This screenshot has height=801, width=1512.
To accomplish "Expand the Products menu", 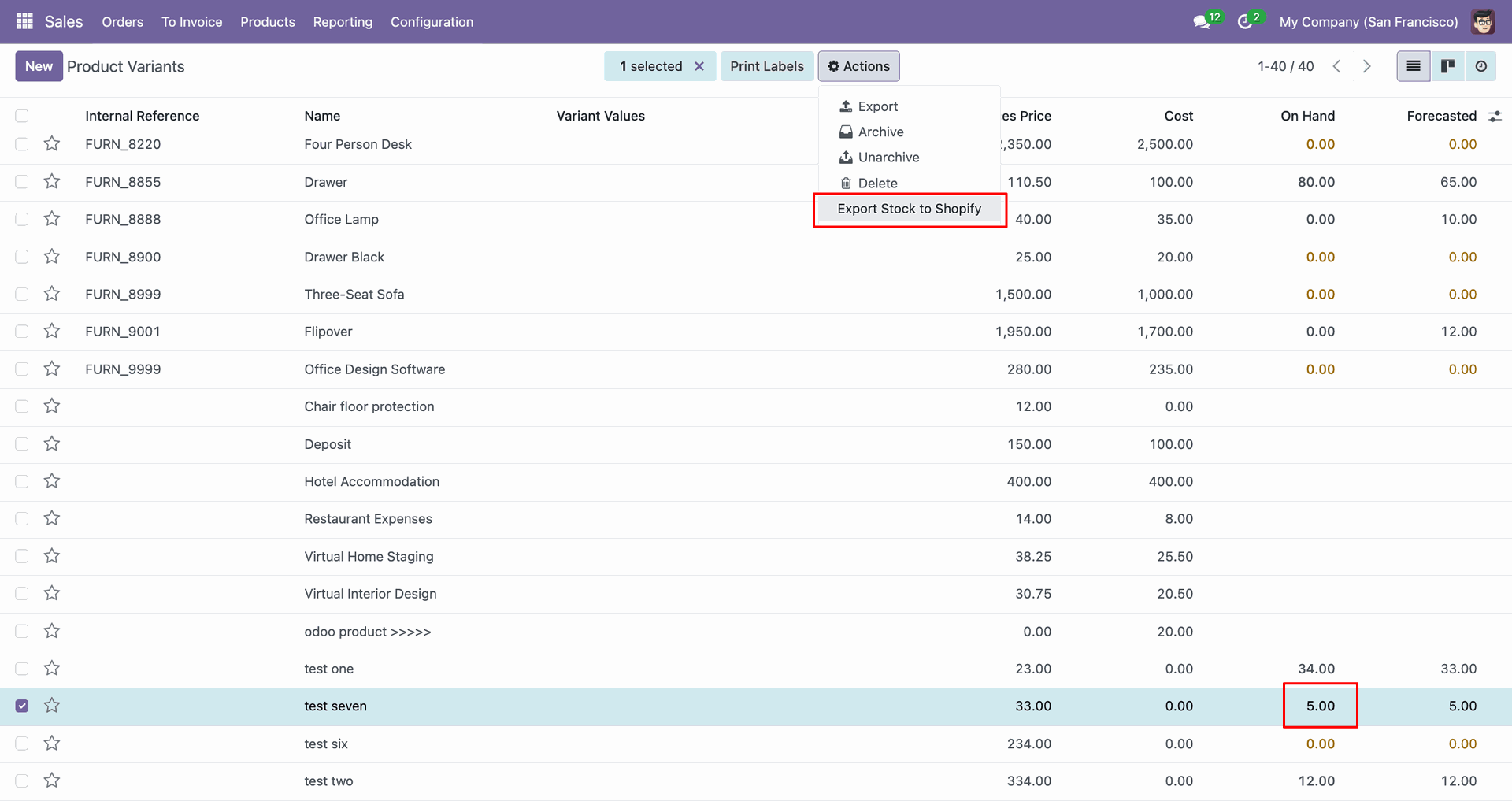I will click(268, 22).
